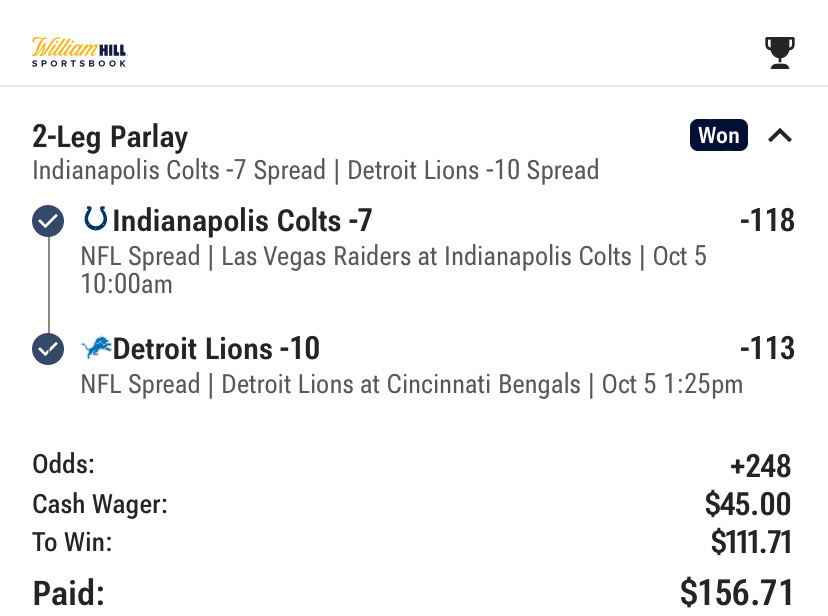Click the $156.71 Paid total
This screenshot has height=616, width=828.
(736, 593)
